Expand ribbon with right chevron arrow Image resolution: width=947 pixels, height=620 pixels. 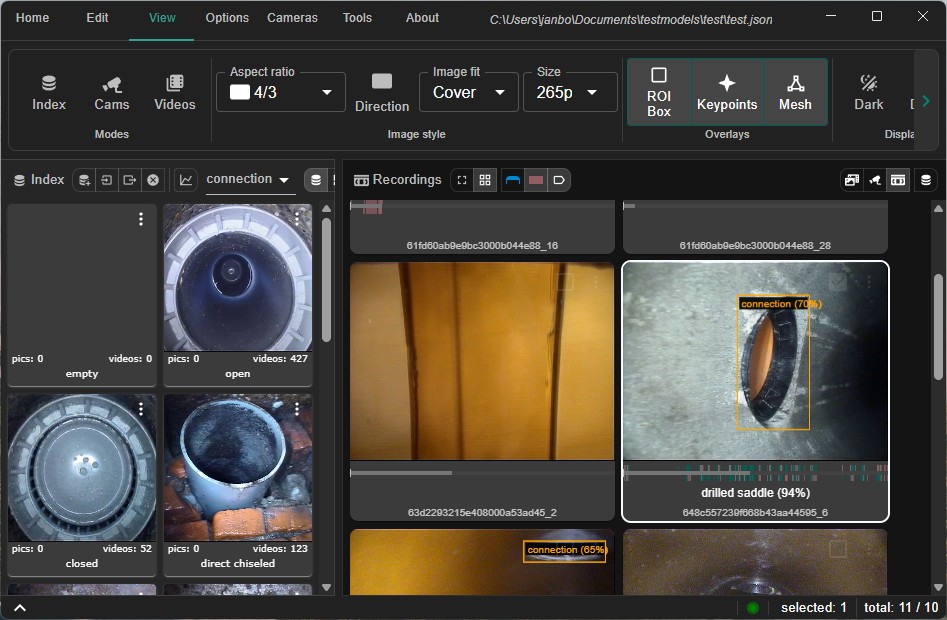(926, 101)
